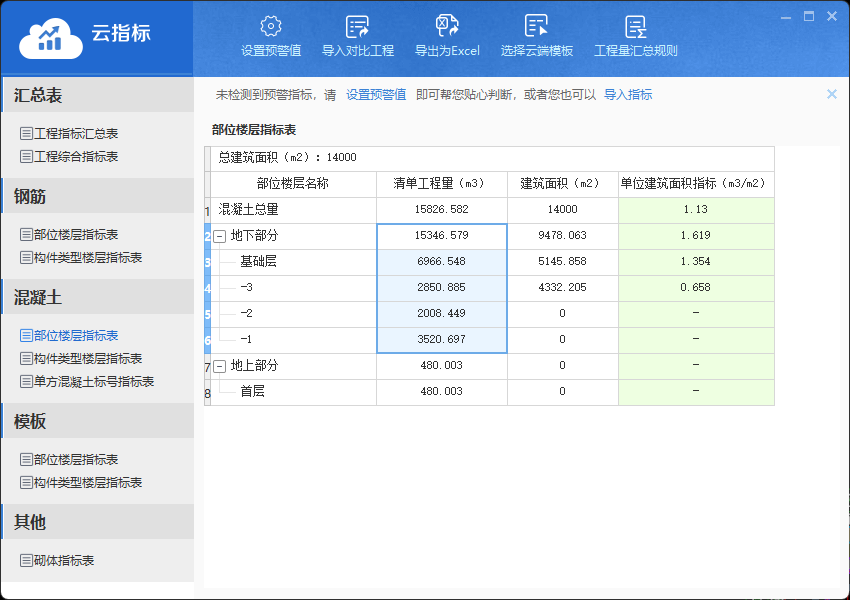Screen dimensions: 850x600
Task: Click the 0.658 indicator cell
Action: click(696, 288)
